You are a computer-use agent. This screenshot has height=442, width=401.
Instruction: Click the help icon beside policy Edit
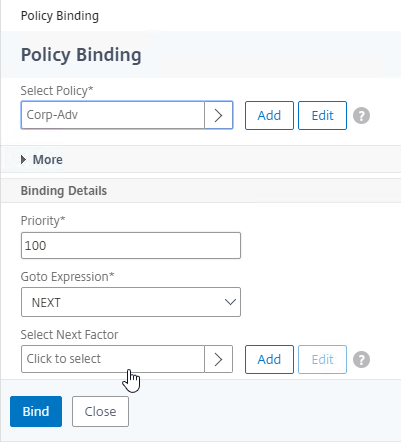(x=361, y=116)
